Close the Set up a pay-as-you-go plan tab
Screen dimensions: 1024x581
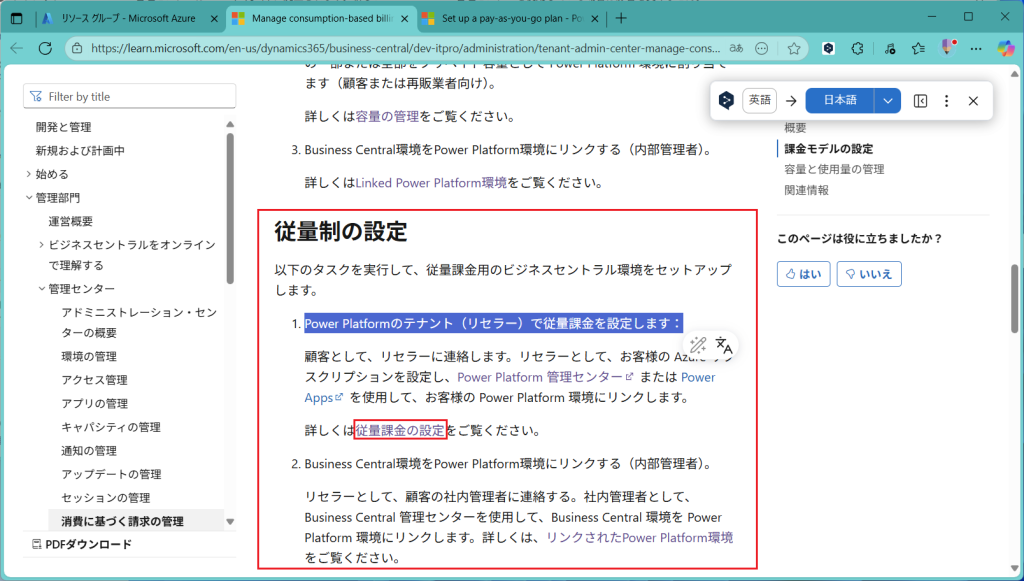(x=595, y=19)
